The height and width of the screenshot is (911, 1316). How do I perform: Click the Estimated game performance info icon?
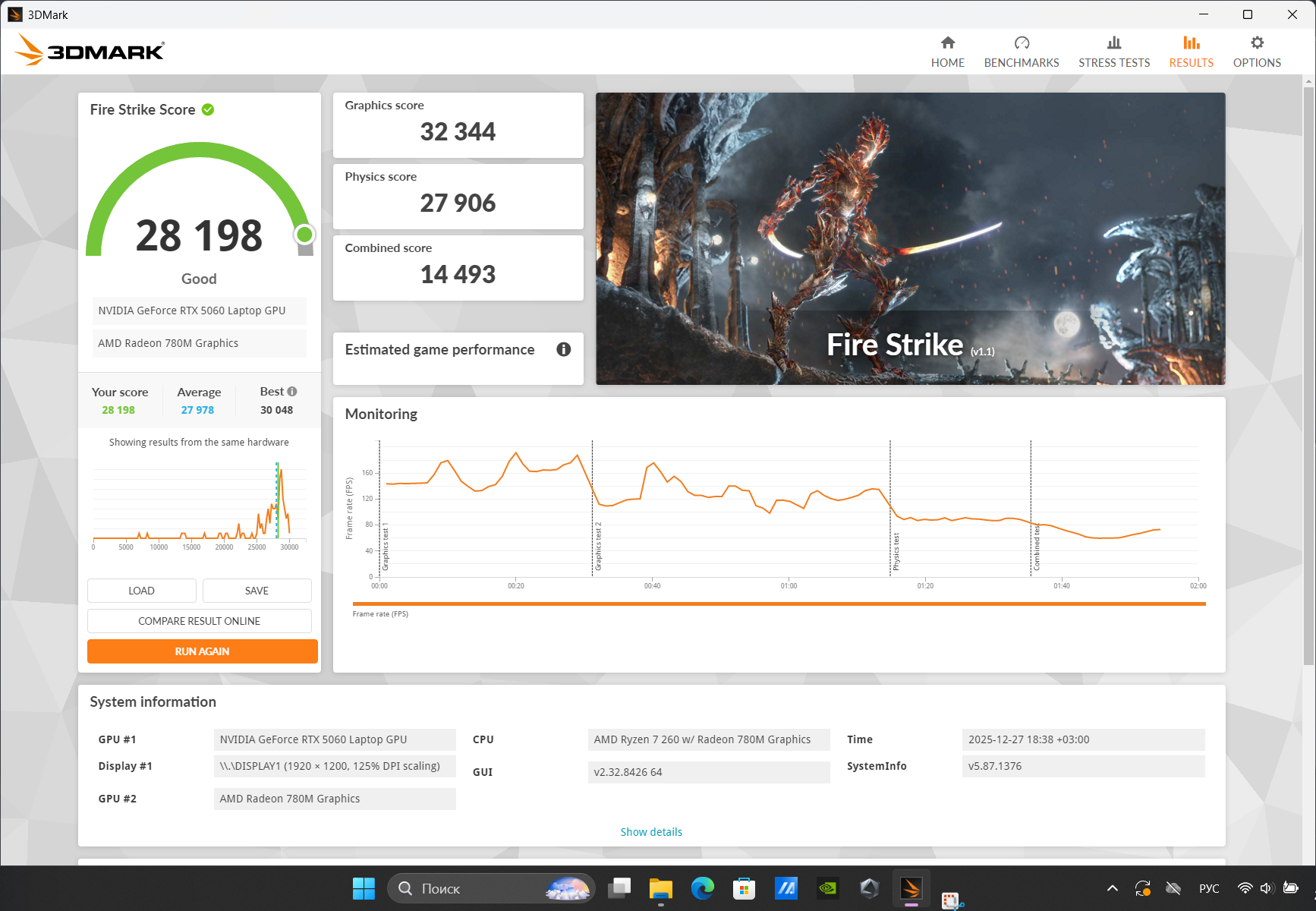click(x=563, y=349)
